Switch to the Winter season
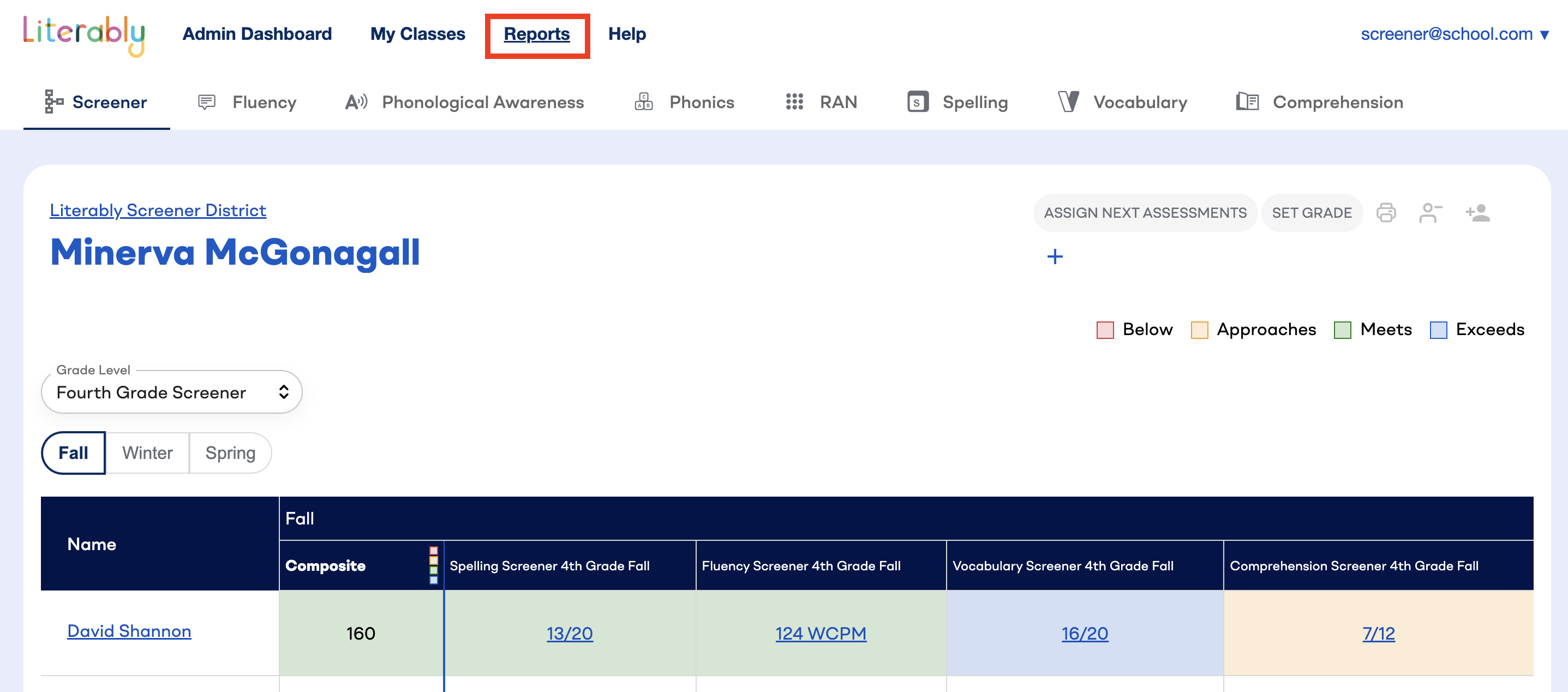 tap(147, 453)
